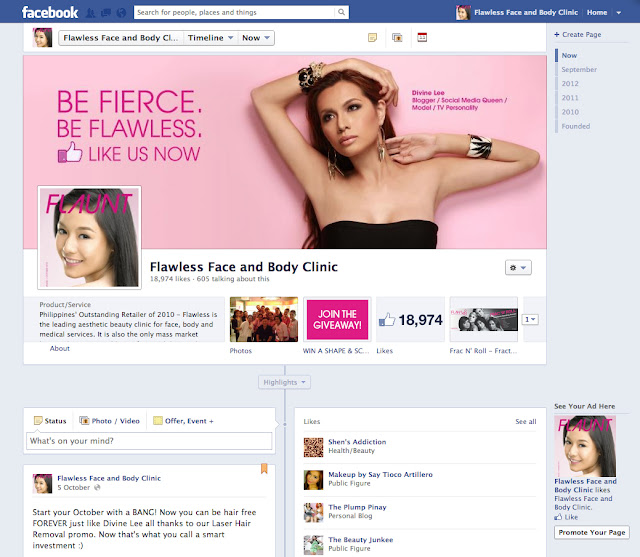The width and height of the screenshot is (640, 557).
Task: Open the Highlights dropdown
Action: point(284,382)
